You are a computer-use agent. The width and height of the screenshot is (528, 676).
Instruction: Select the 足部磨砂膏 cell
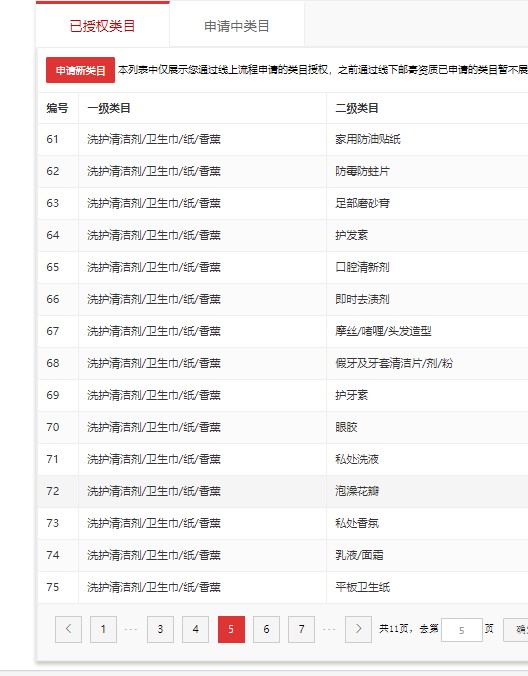tap(362, 203)
